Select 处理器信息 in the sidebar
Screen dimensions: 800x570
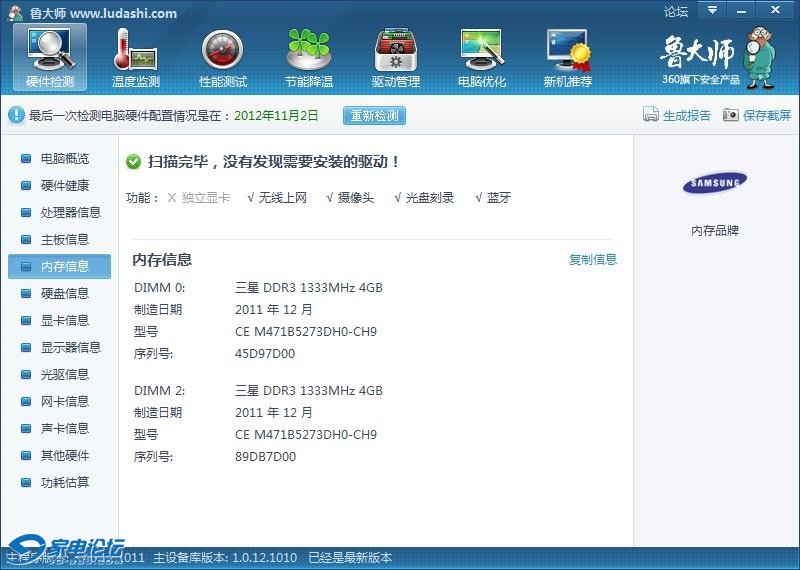[x=70, y=213]
